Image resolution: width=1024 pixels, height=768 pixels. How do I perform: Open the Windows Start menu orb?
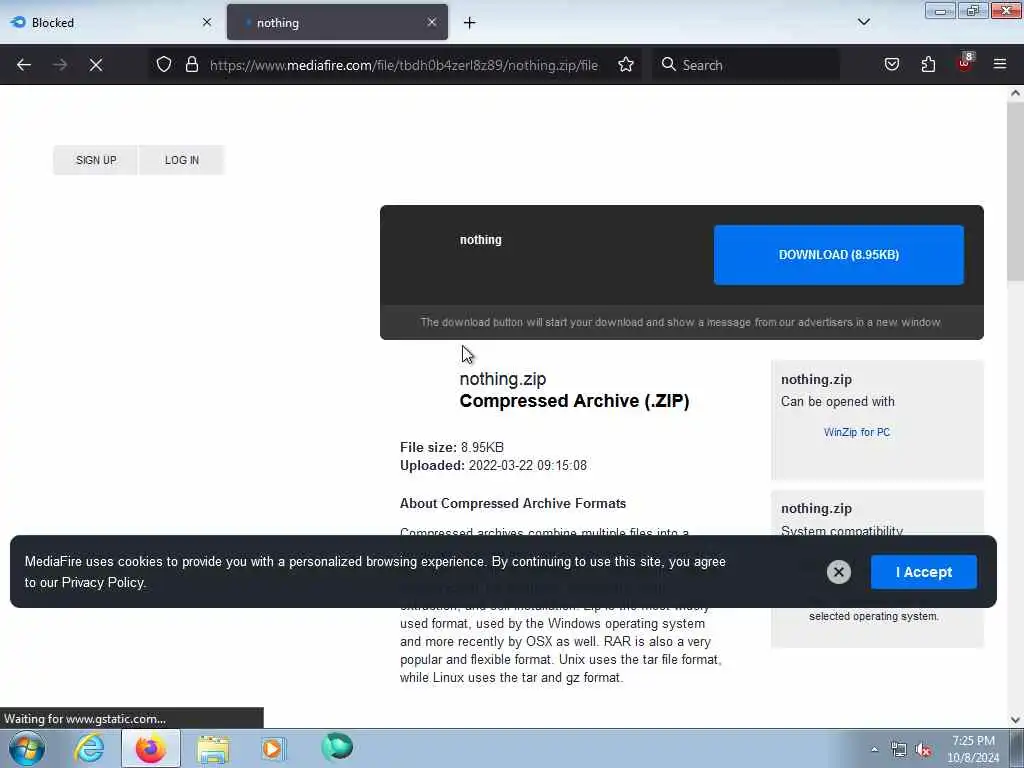[x=27, y=748]
